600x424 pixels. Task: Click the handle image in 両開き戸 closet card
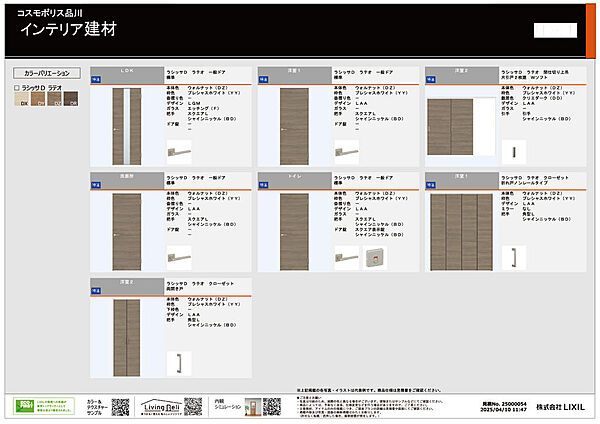[x=179, y=363]
